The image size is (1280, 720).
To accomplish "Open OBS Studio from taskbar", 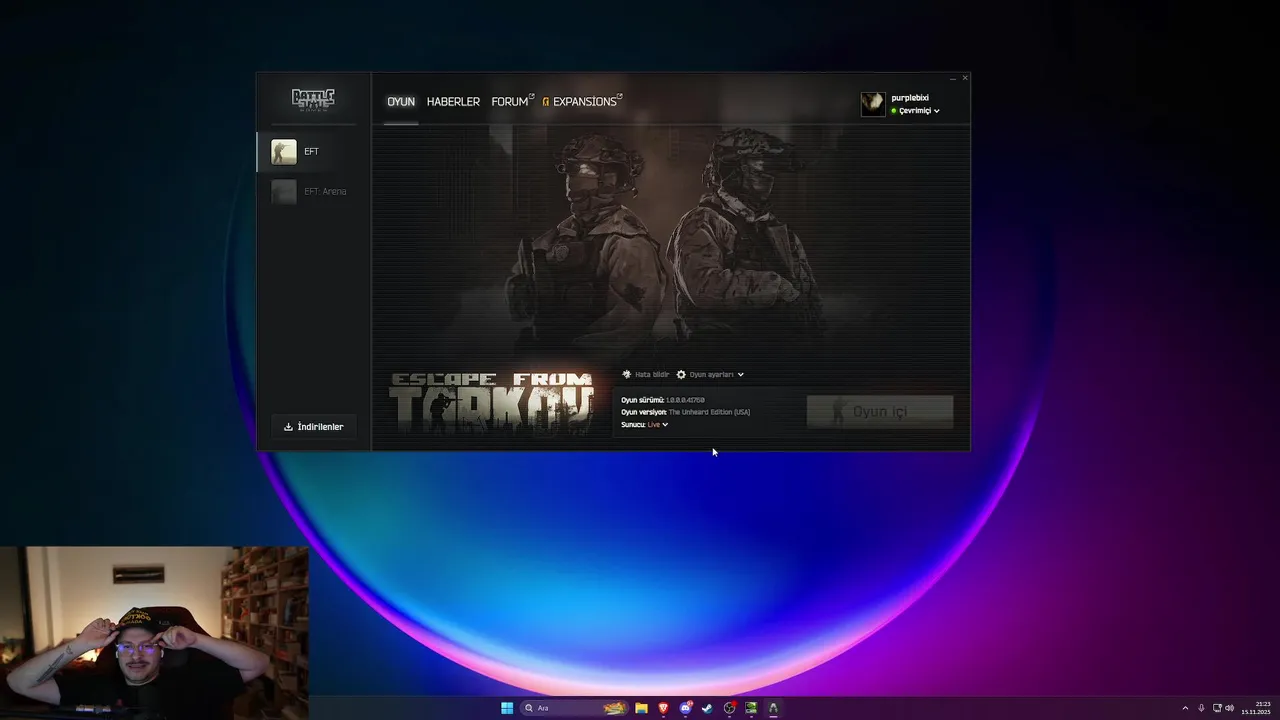I will [x=729, y=708].
